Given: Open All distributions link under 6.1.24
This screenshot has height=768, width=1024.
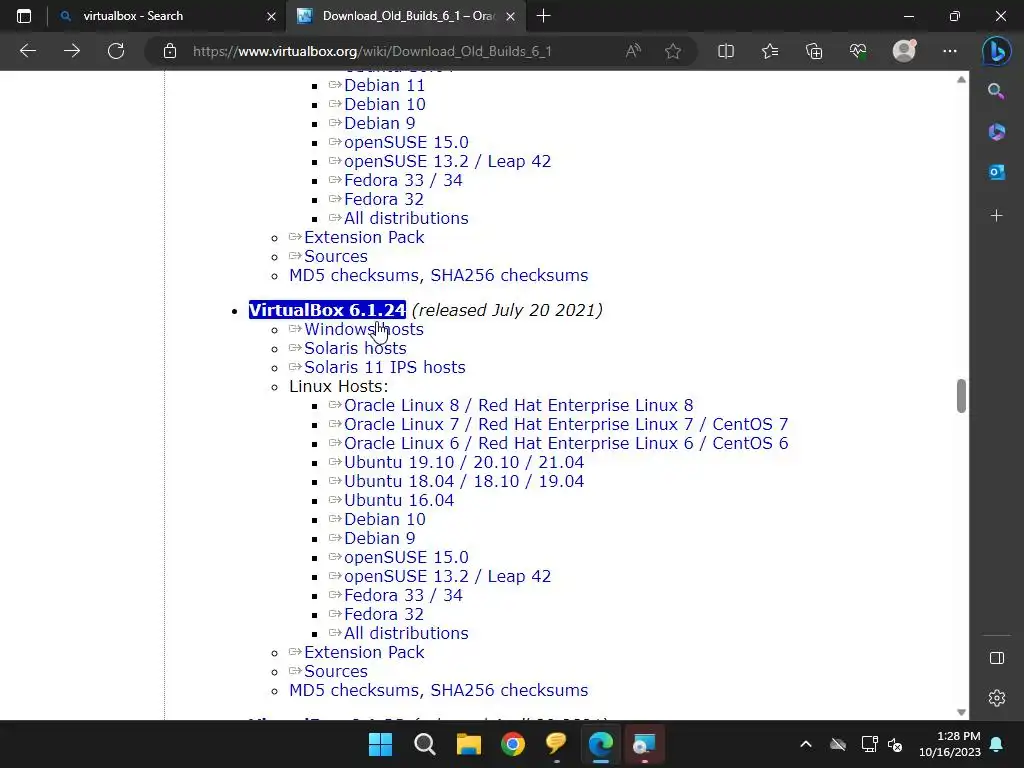Looking at the screenshot, I should tap(406, 633).
